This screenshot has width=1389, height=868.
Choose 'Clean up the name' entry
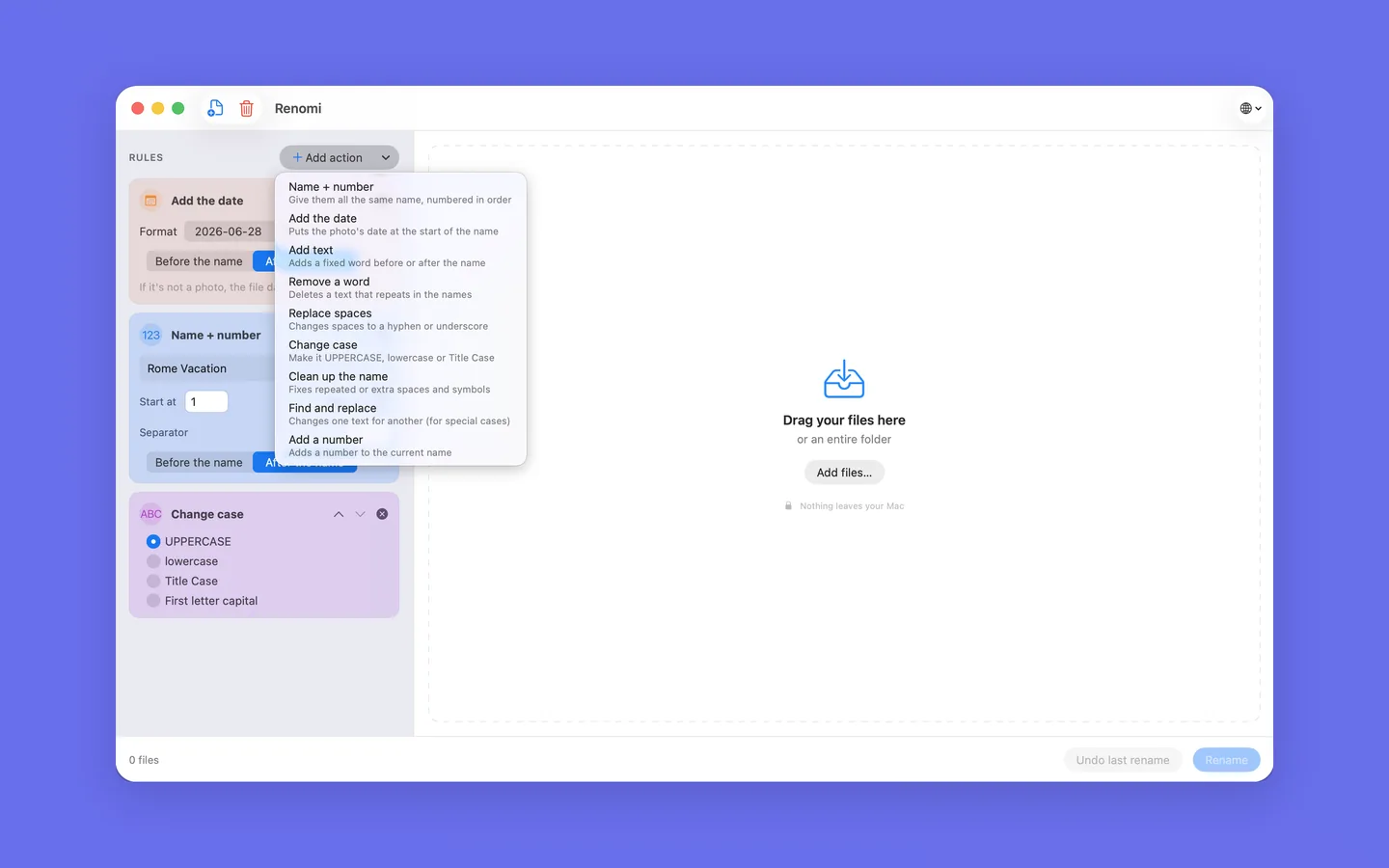[x=400, y=383]
